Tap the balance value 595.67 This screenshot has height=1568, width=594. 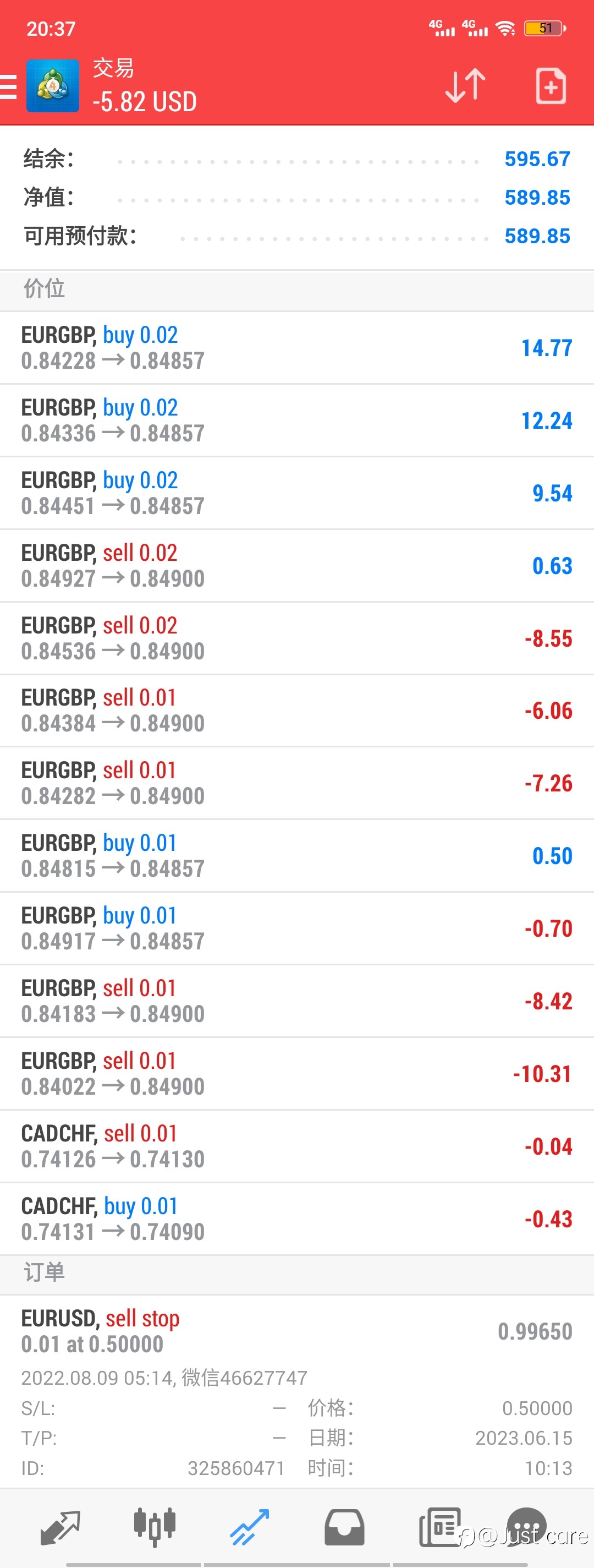tap(537, 159)
